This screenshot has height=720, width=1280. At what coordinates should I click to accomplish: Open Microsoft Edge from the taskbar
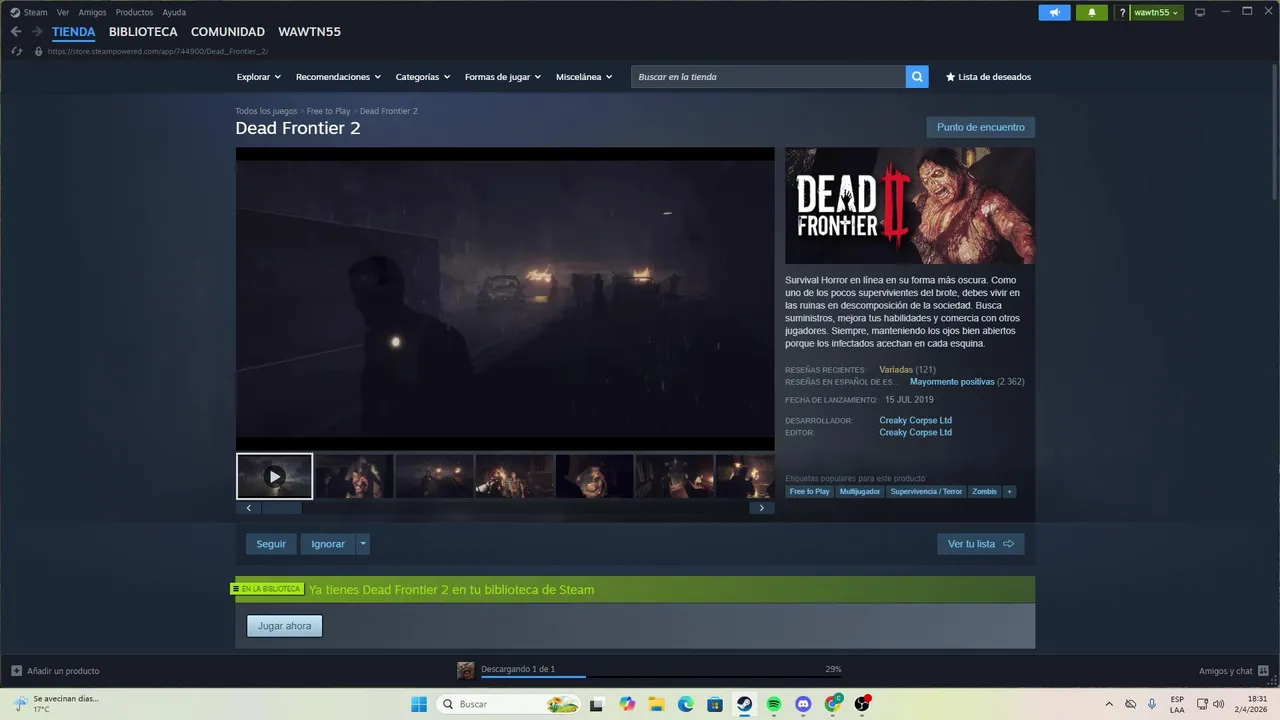(x=686, y=704)
